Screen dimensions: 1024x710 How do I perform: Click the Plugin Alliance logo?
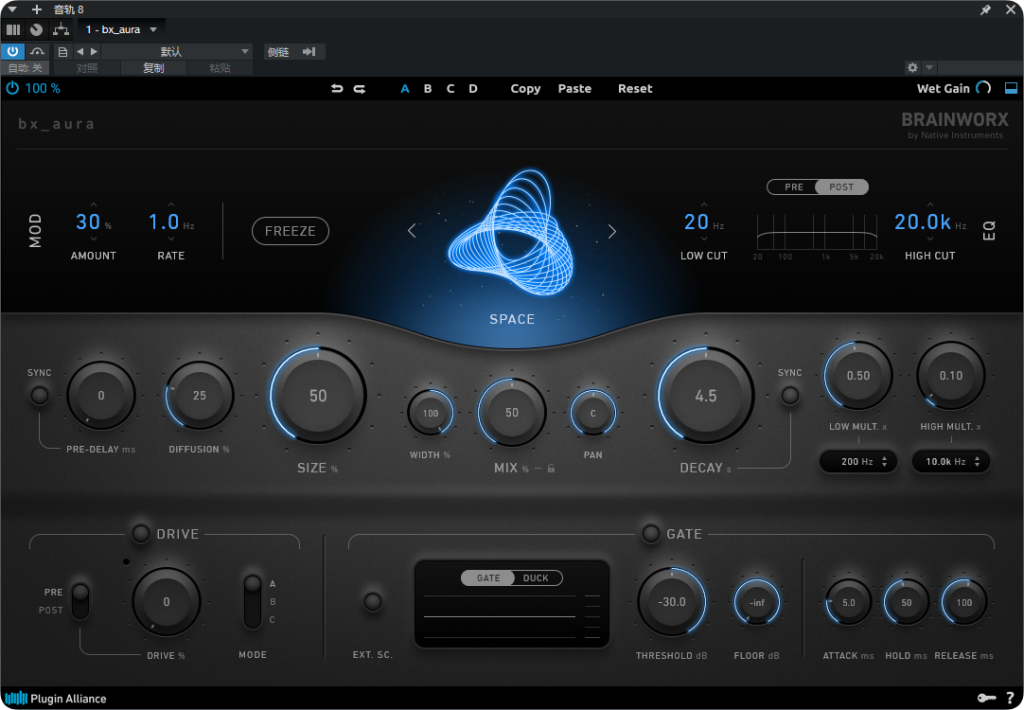(x=56, y=698)
